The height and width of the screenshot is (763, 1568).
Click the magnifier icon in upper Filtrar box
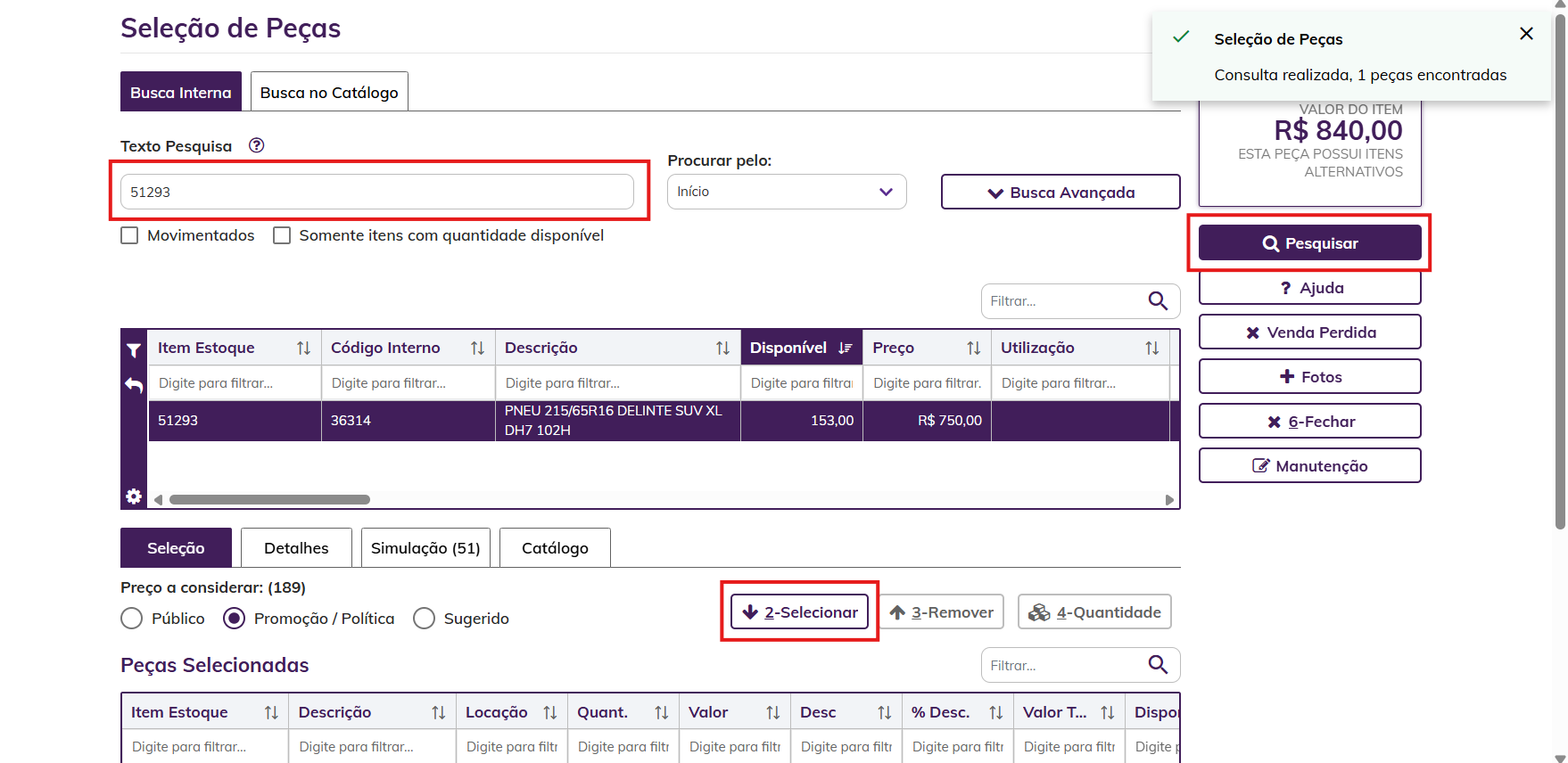coord(1158,301)
